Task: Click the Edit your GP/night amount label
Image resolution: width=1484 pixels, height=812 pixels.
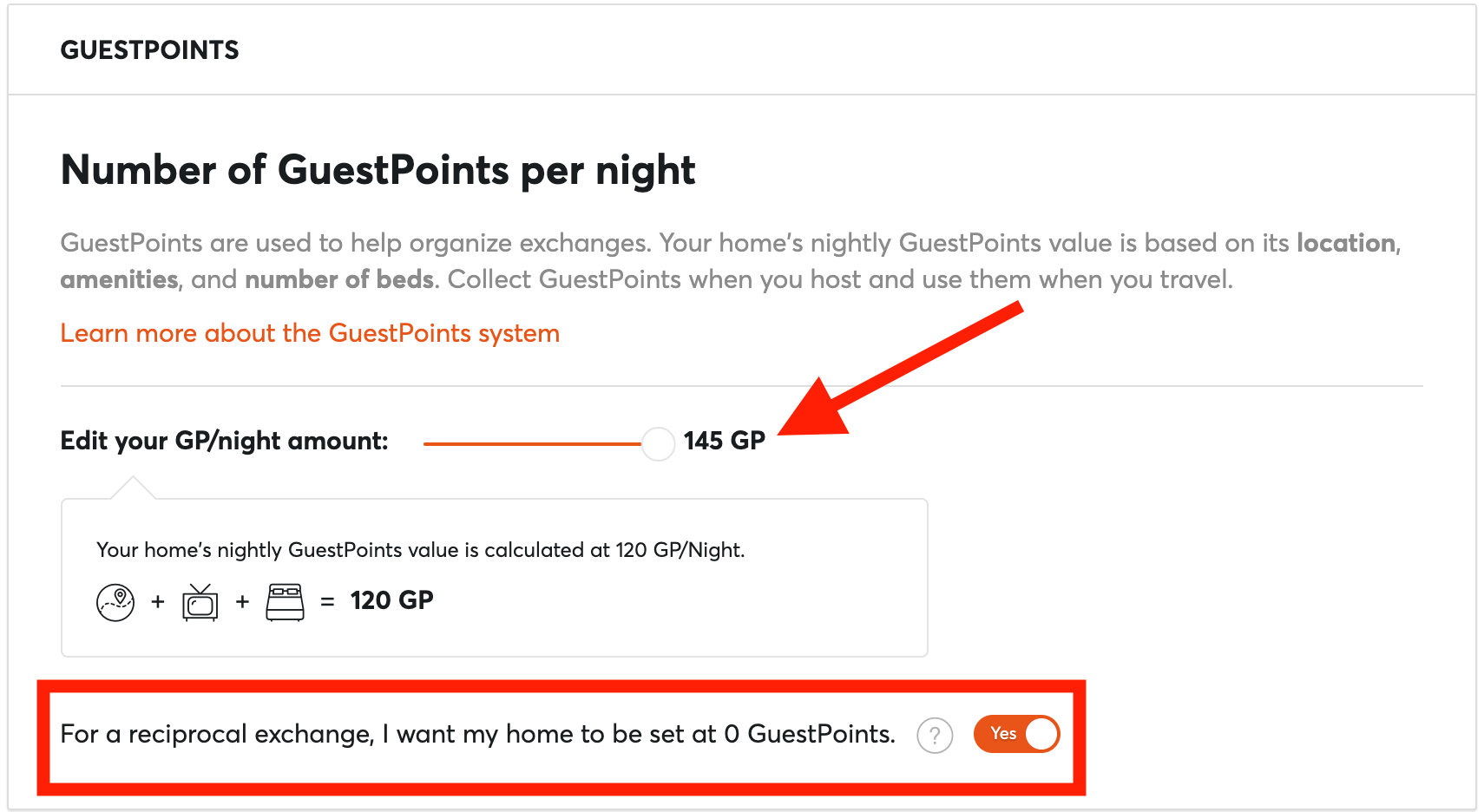Action: click(x=224, y=441)
